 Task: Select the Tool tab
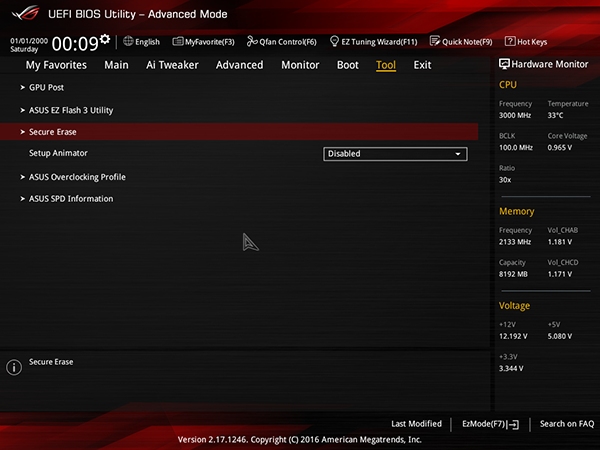click(x=386, y=65)
